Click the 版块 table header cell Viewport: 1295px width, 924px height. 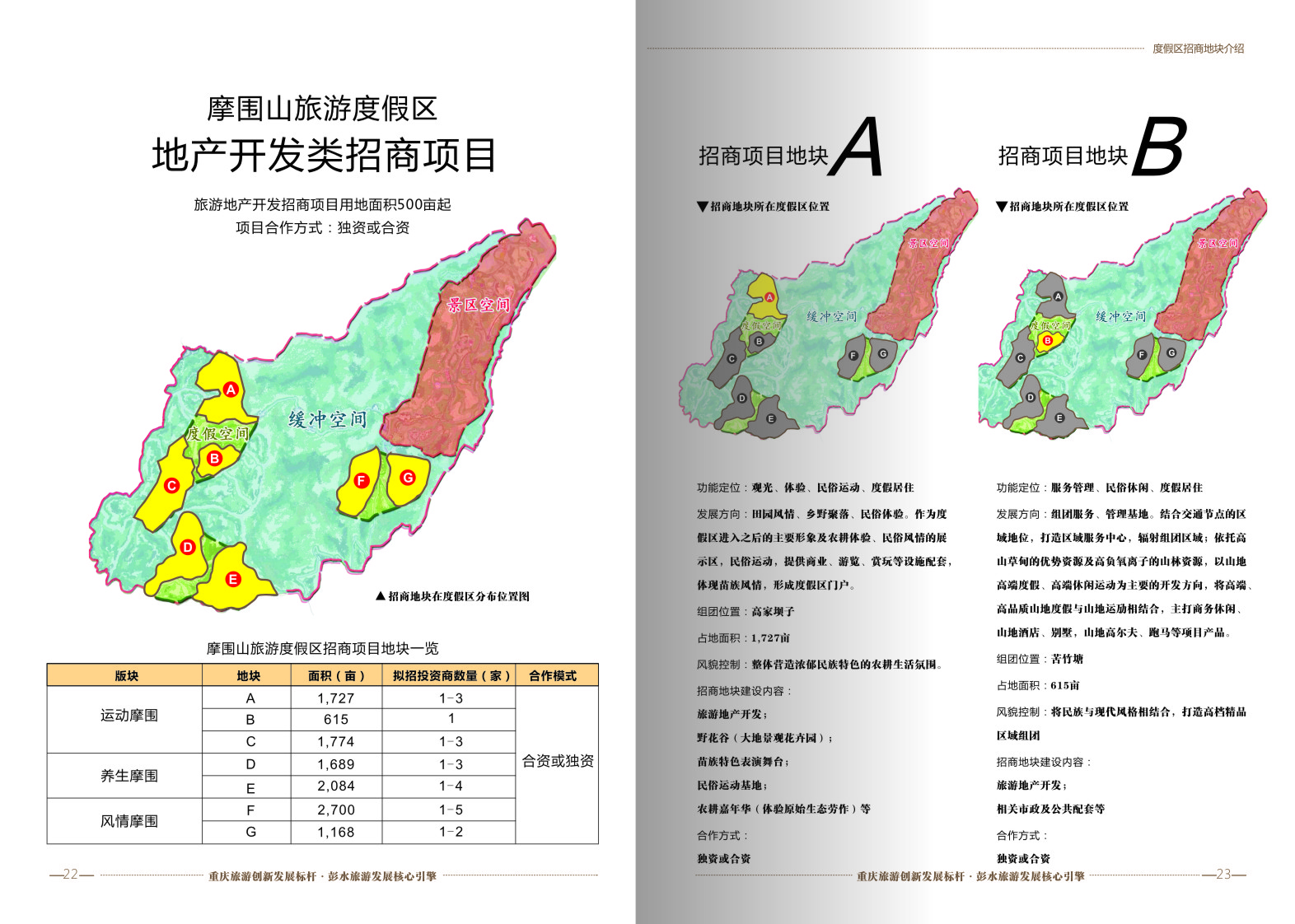pyautogui.click(x=125, y=675)
